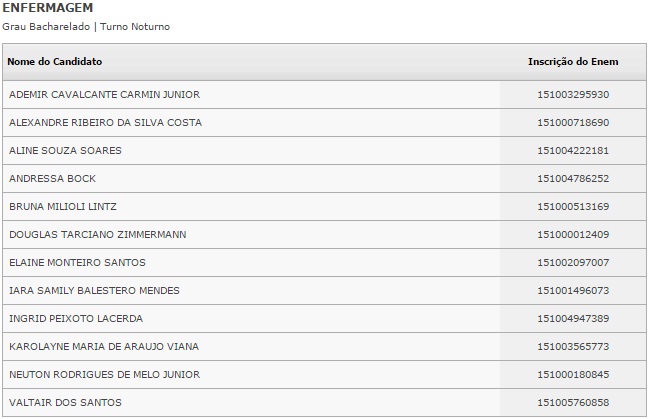650x419 pixels.
Task: Click the Valtair dos Santos name cell
Action: 65,403
